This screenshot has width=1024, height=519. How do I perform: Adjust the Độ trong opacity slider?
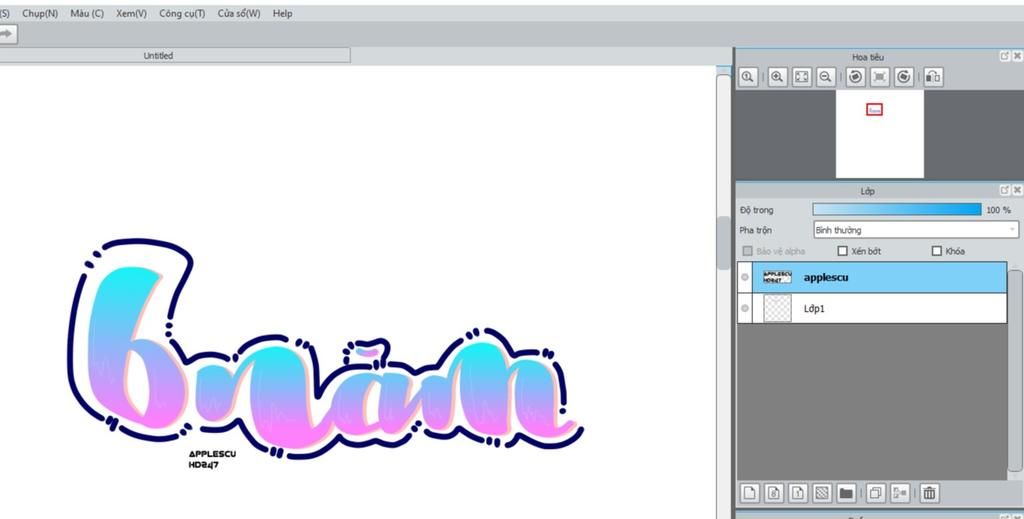[x=897, y=210]
